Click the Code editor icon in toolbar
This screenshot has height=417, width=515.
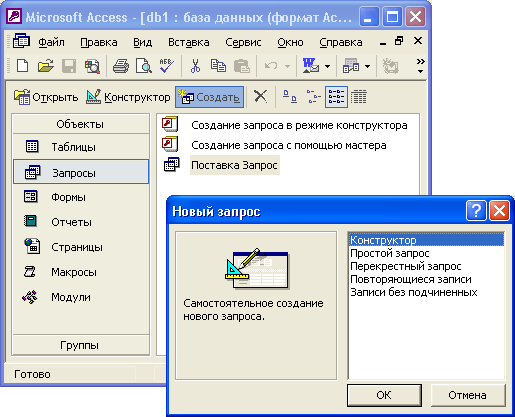tap(390, 66)
